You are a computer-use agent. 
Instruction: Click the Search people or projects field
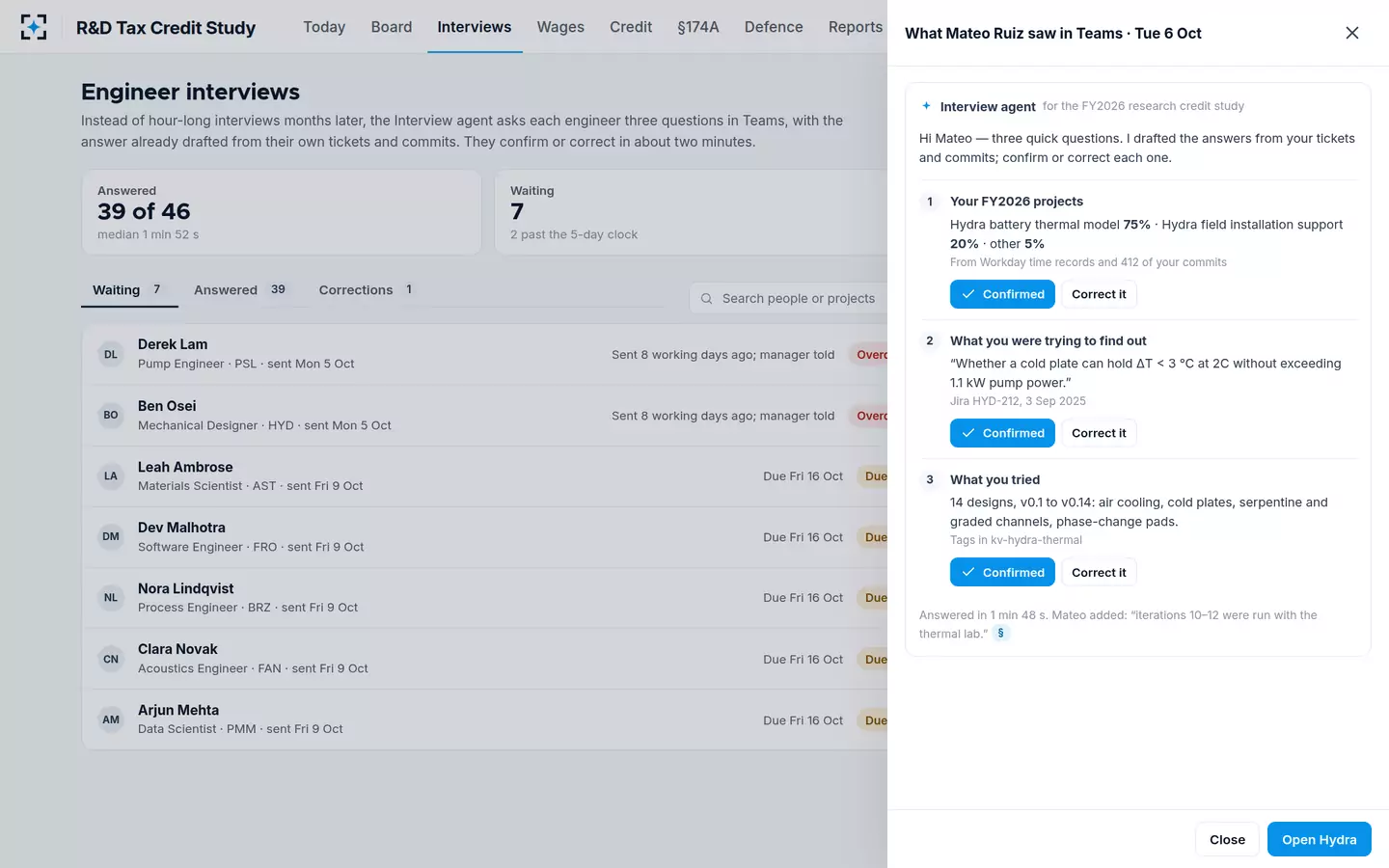[788, 299]
